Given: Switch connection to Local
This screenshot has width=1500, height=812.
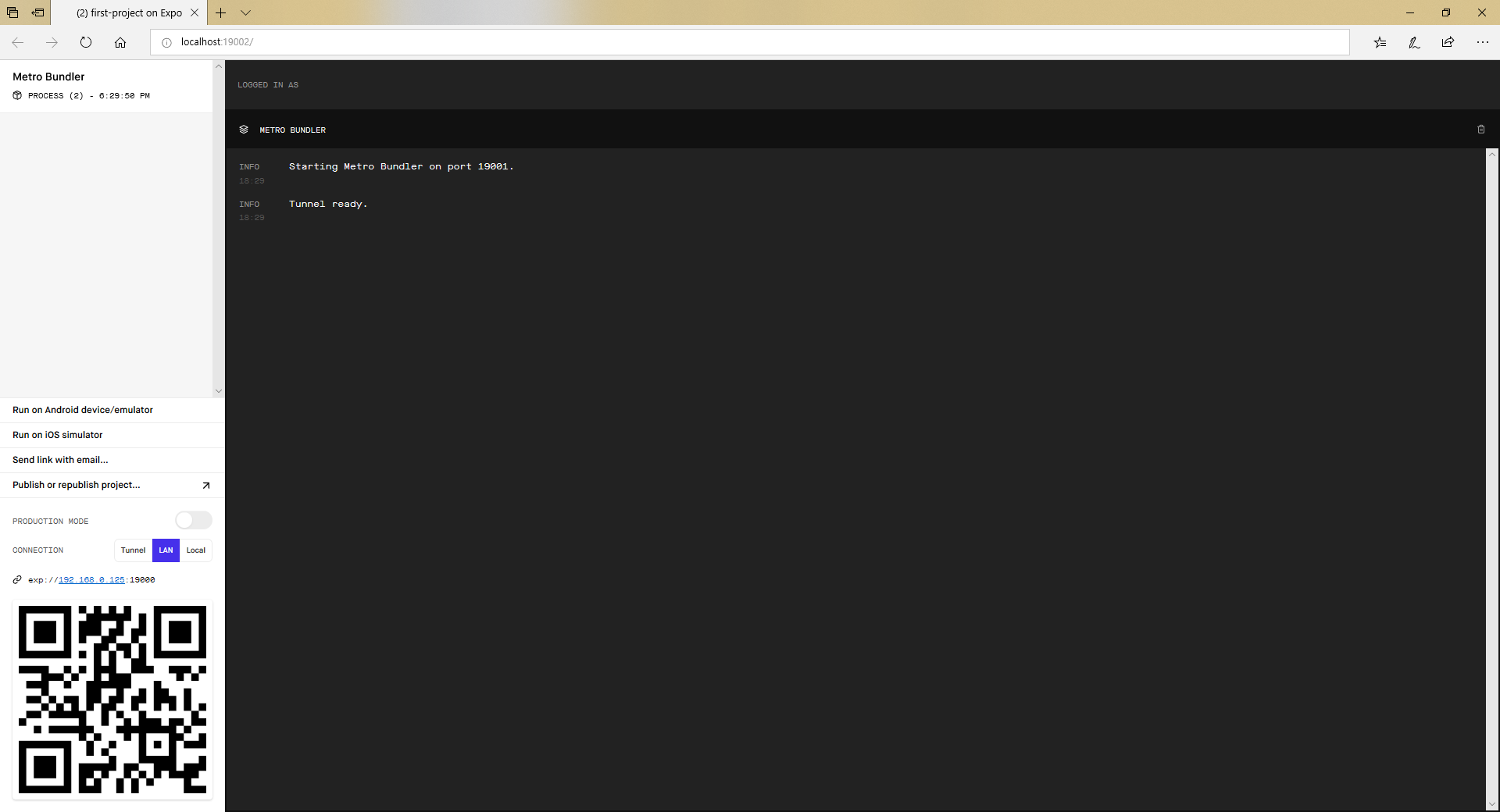Looking at the screenshot, I should (196, 550).
